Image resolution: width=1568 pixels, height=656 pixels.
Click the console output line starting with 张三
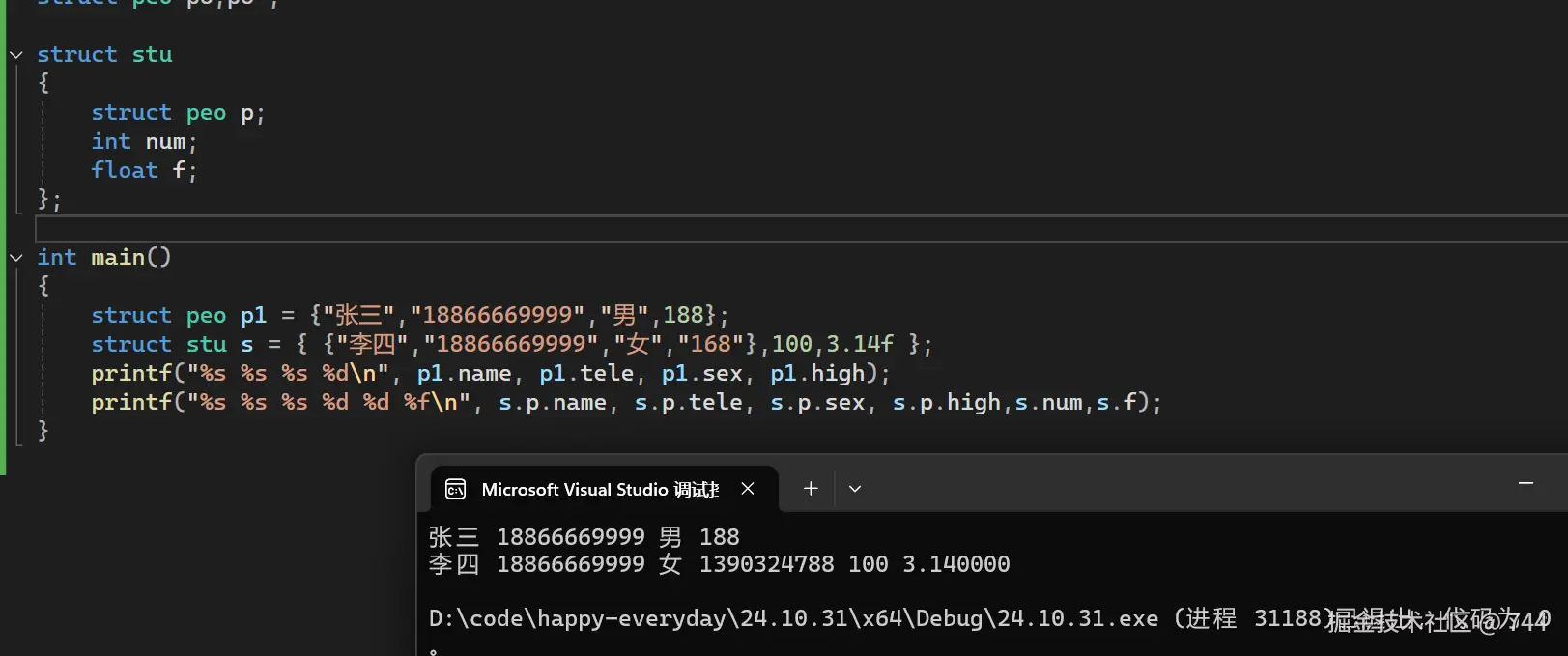point(584,537)
